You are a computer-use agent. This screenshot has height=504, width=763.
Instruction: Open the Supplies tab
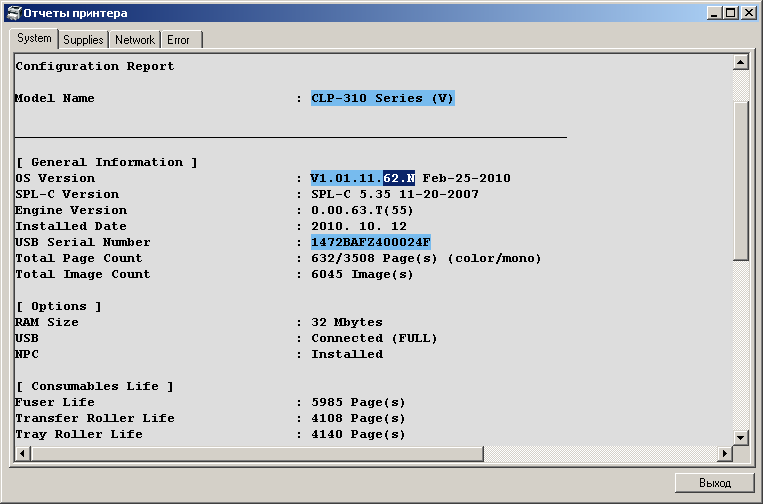(83, 40)
